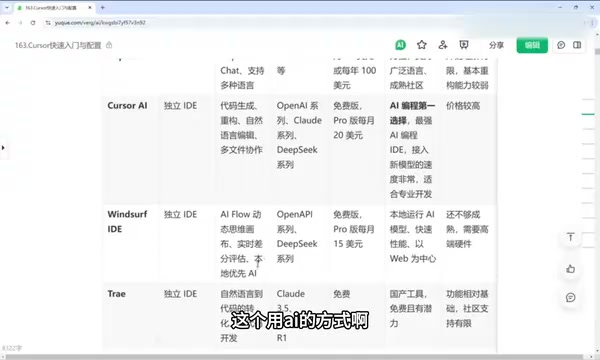The image size is (600, 360).
Task: Open the add collaborator icon
Action: click(443, 45)
